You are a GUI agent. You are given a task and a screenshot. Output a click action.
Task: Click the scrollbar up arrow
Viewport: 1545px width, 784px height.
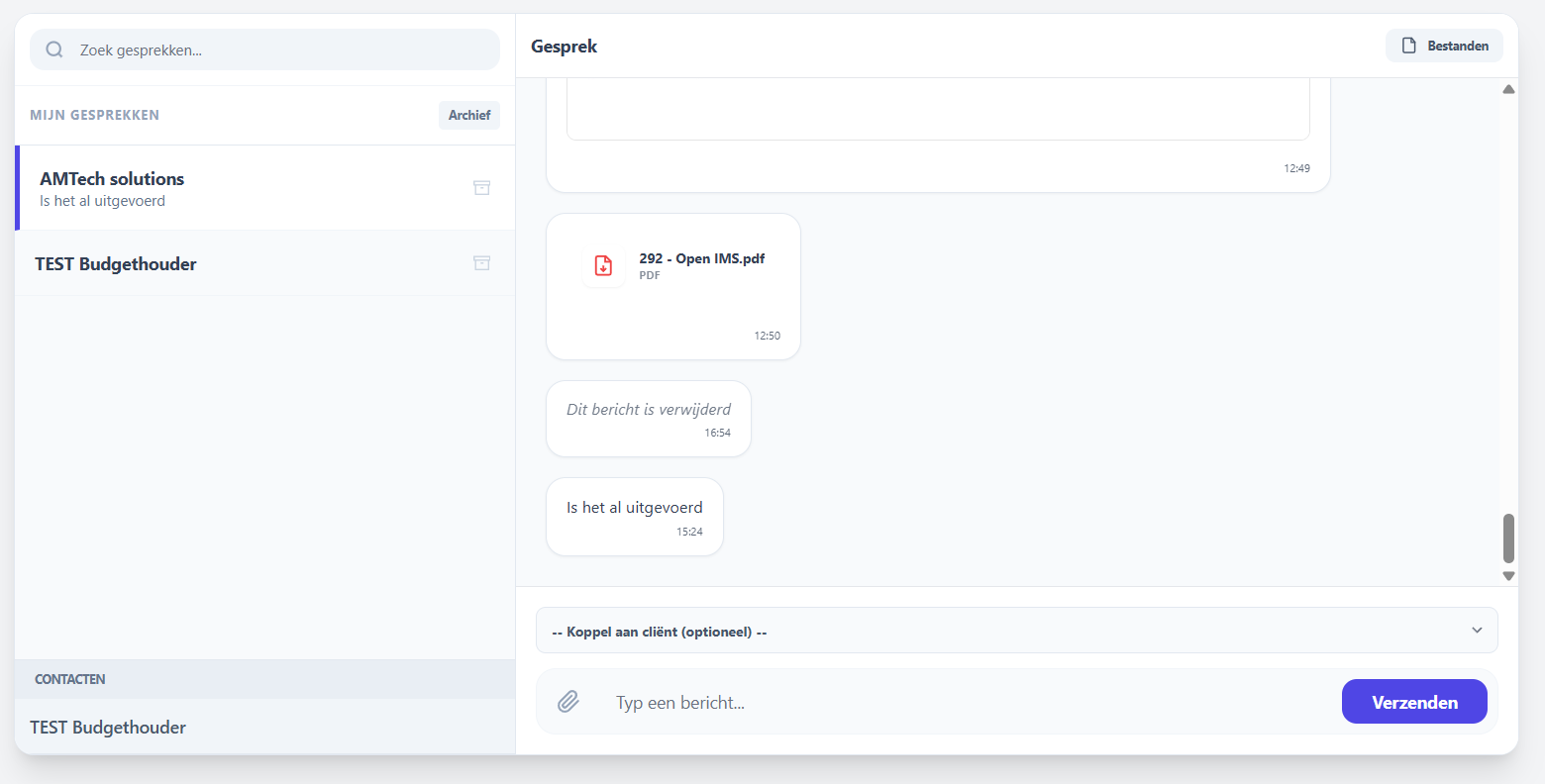(x=1508, y=88)
